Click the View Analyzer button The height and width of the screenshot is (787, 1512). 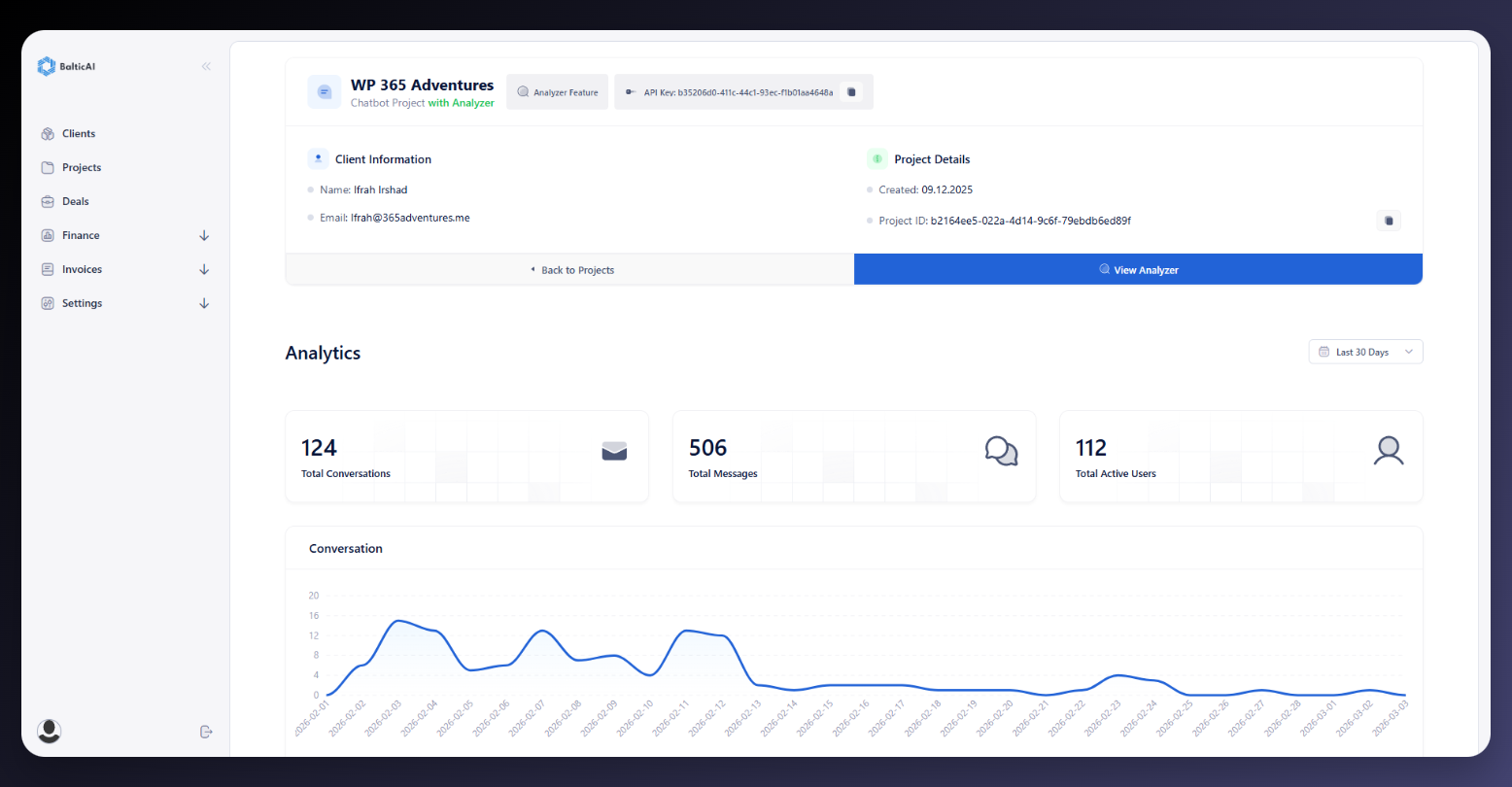coord(1138,270)
